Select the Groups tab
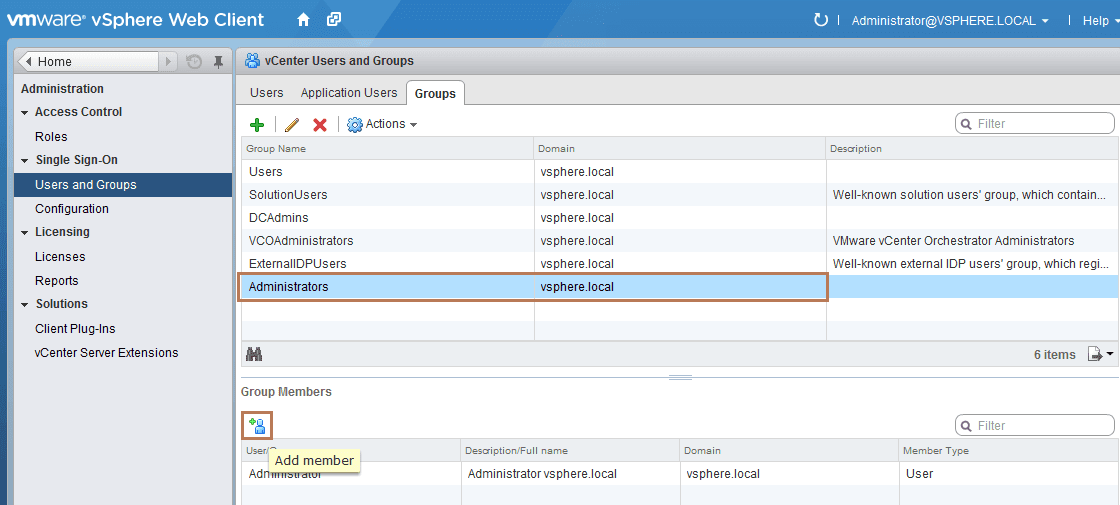The image size is (1120, 505). [x=435, y=93]
